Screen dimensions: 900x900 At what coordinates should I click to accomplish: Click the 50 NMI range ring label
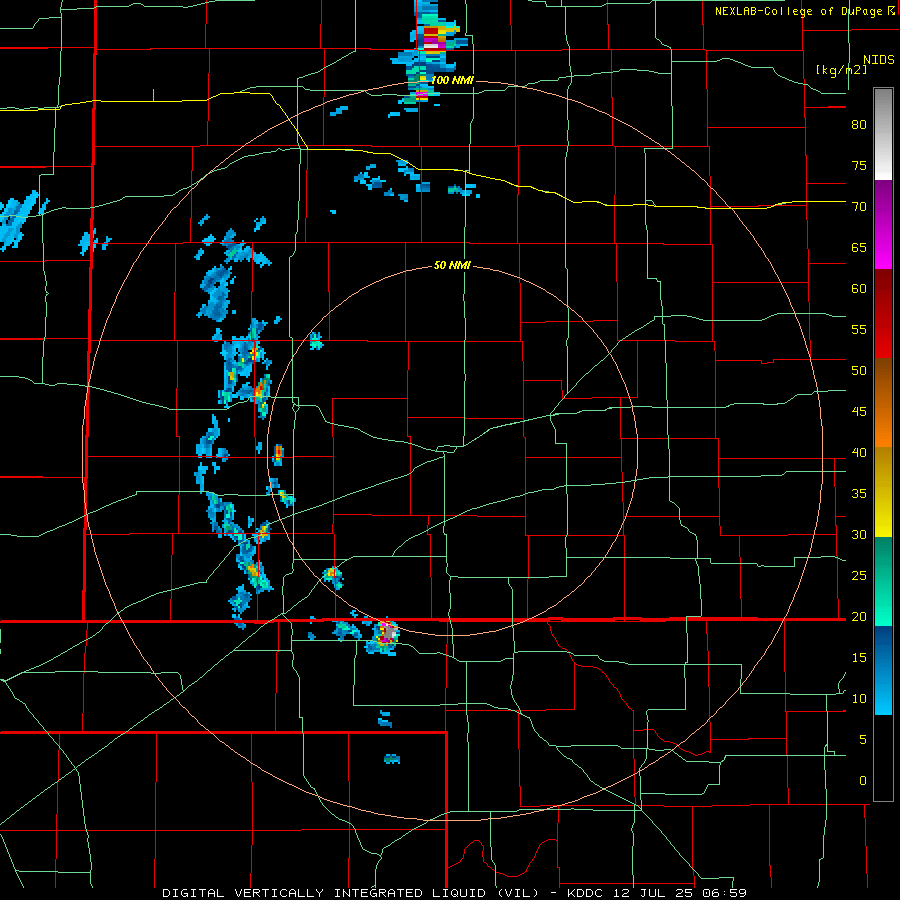pyautogui.click(x=452, y=265)
